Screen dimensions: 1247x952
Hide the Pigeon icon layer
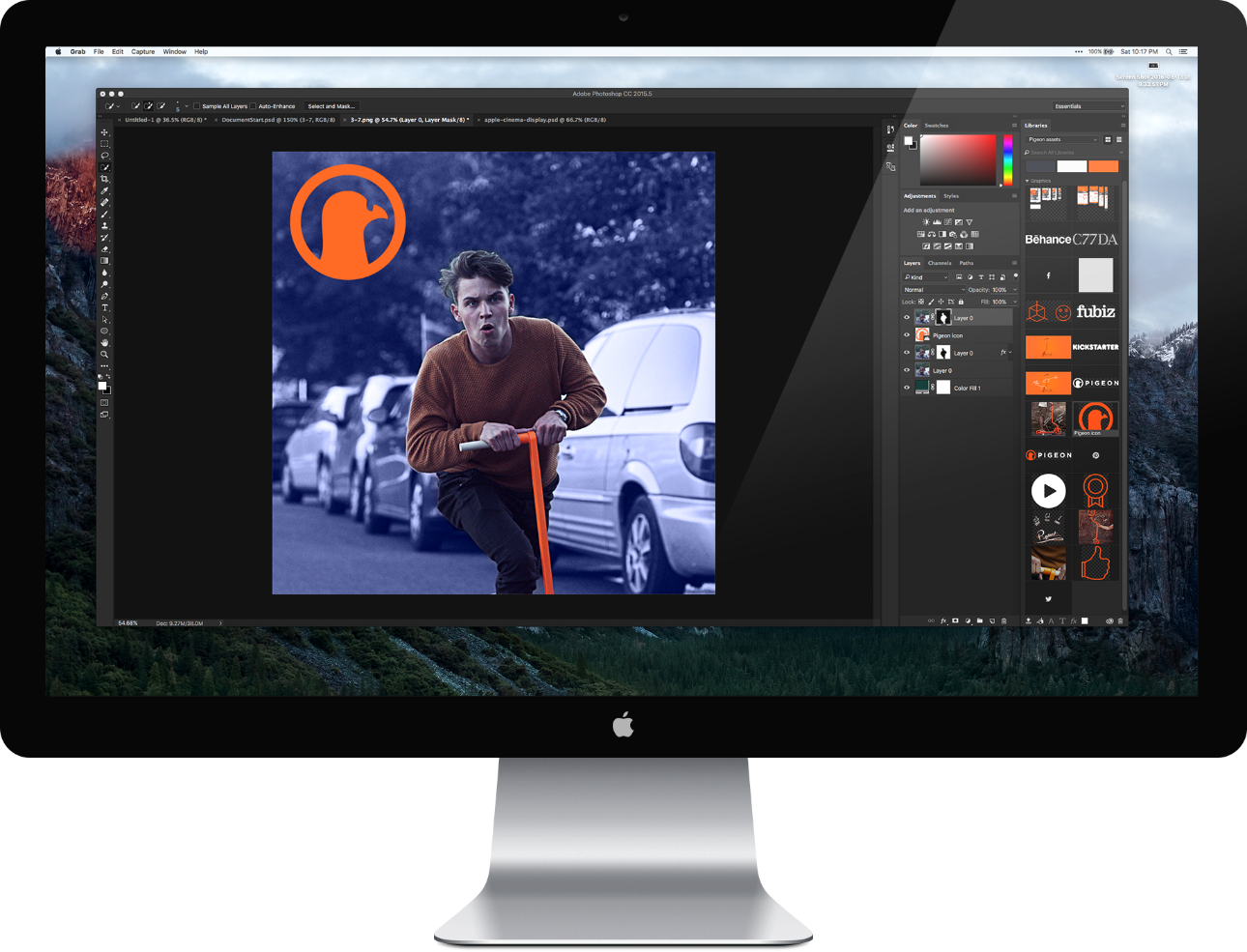[907, 335]
